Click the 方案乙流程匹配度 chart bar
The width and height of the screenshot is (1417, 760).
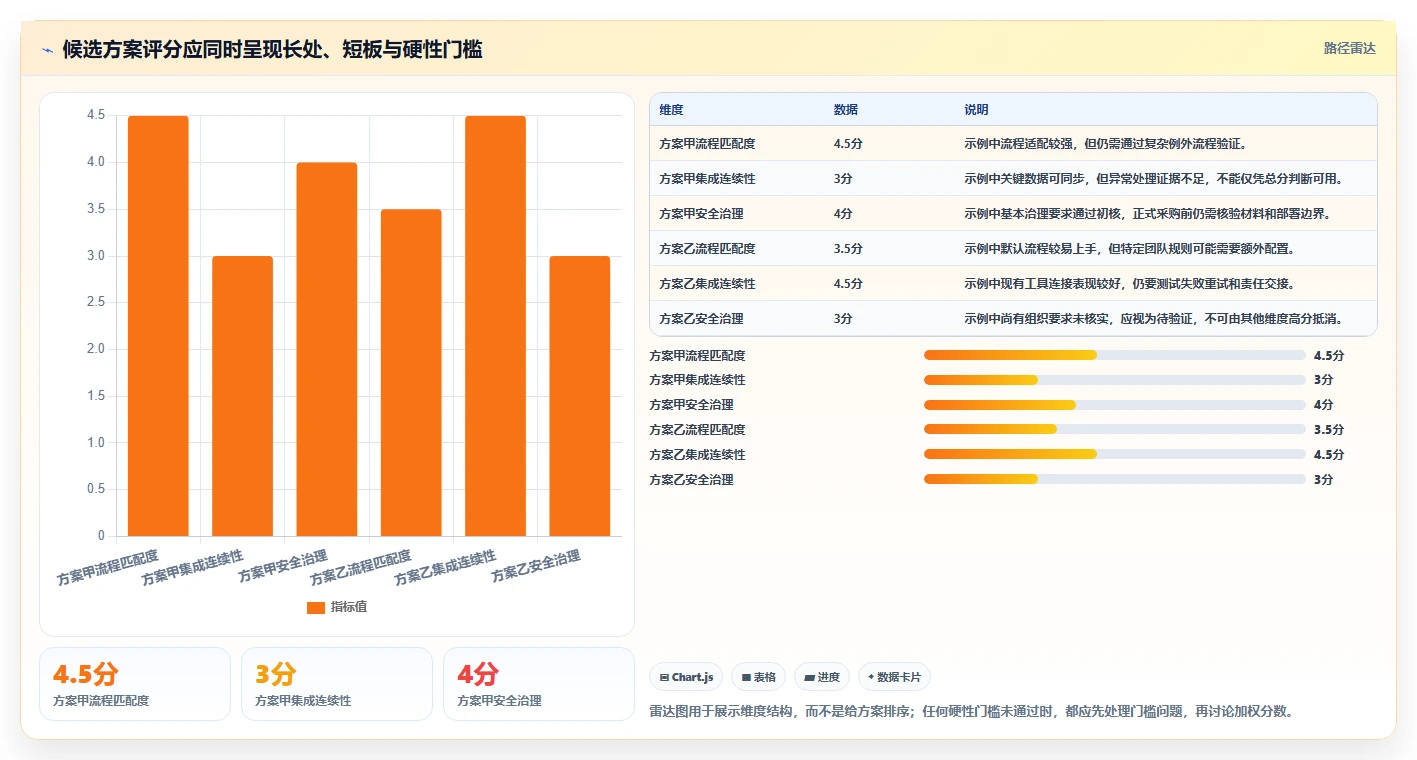(x=411, y=373)
